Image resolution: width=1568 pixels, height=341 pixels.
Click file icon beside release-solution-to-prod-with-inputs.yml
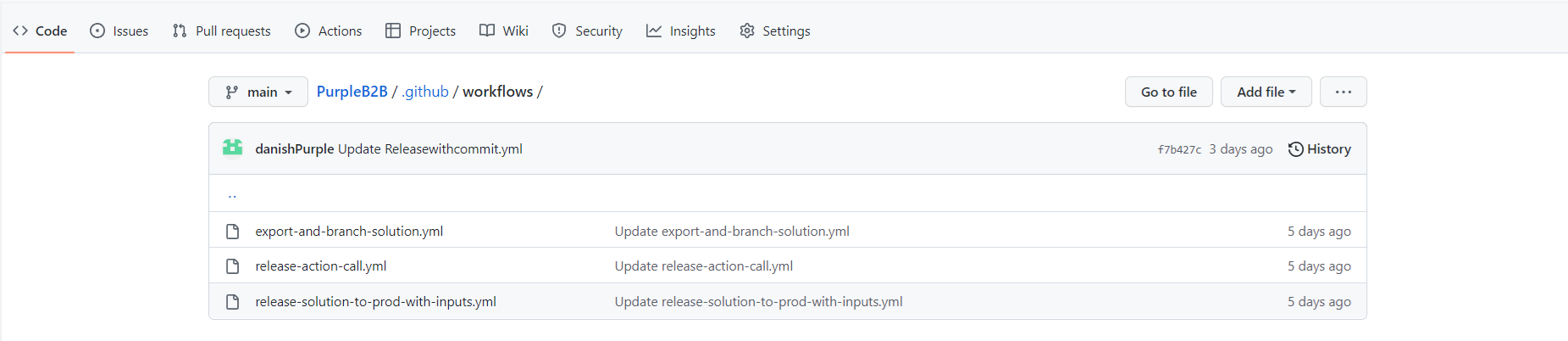(x=232, y=302)
